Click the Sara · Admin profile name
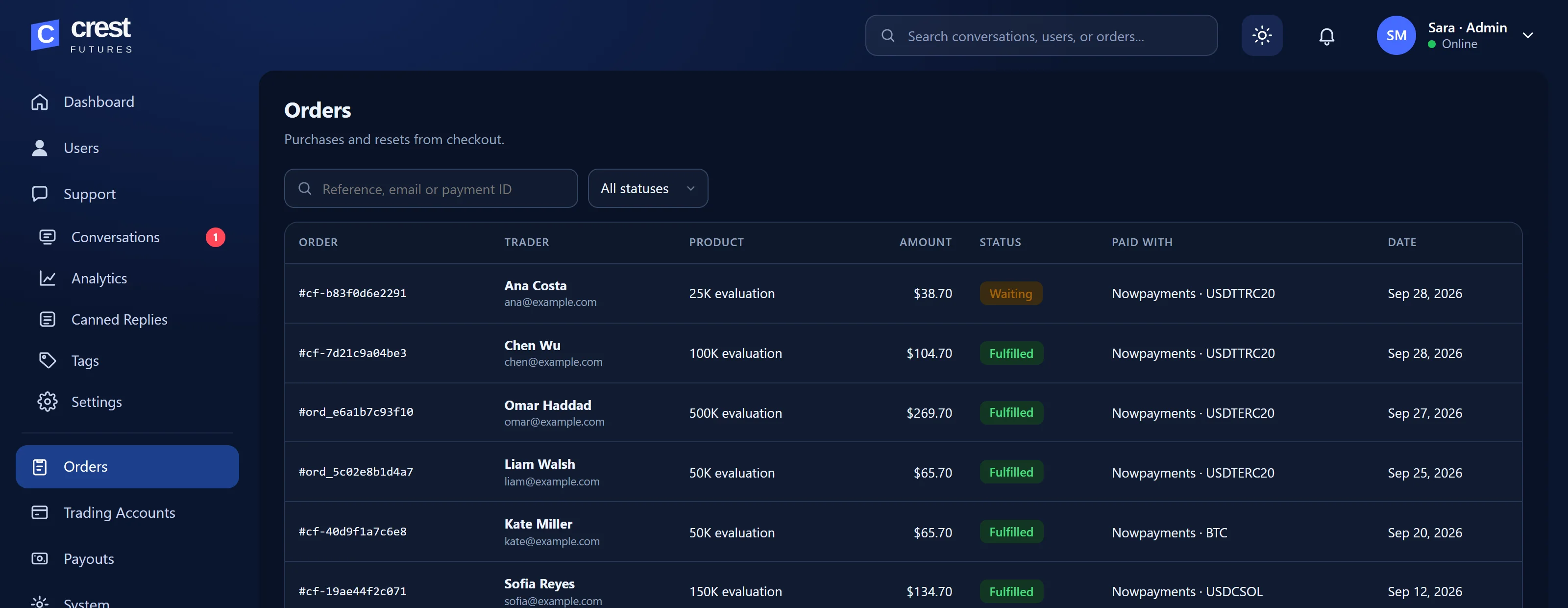Viewport: 1568px width, 608px height. (x=1467, y=27)
